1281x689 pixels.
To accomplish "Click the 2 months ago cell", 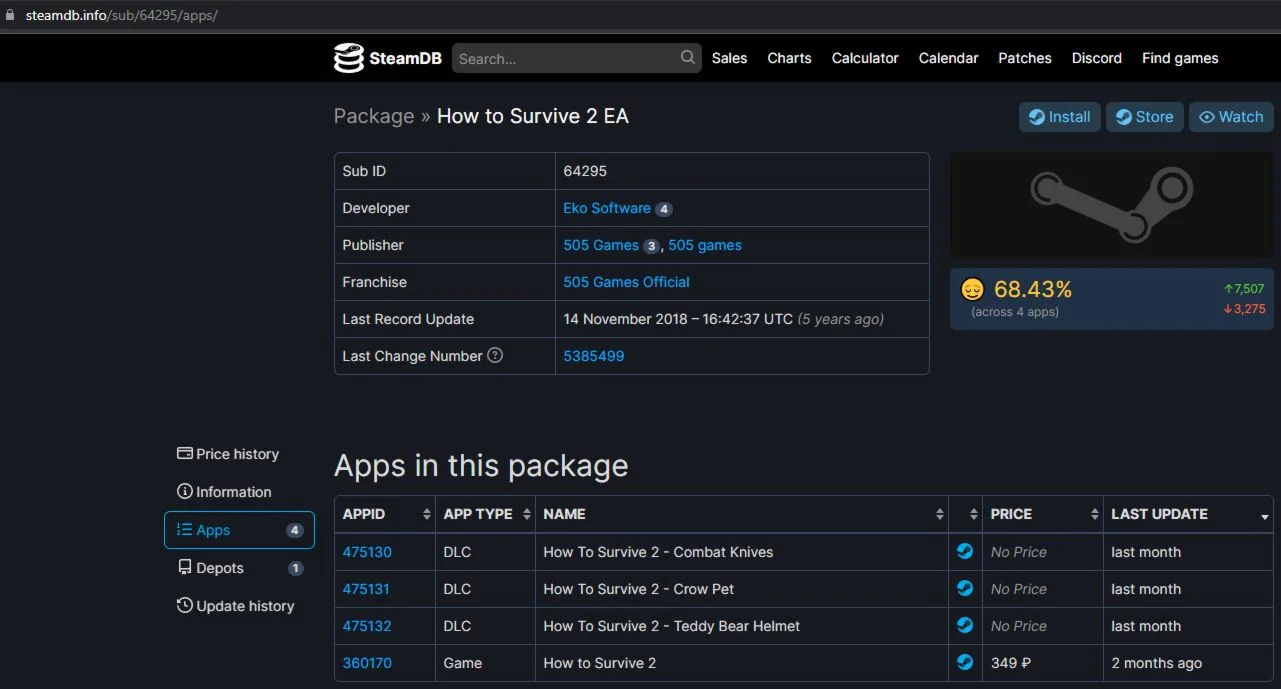I will (x=1189, y=663).
